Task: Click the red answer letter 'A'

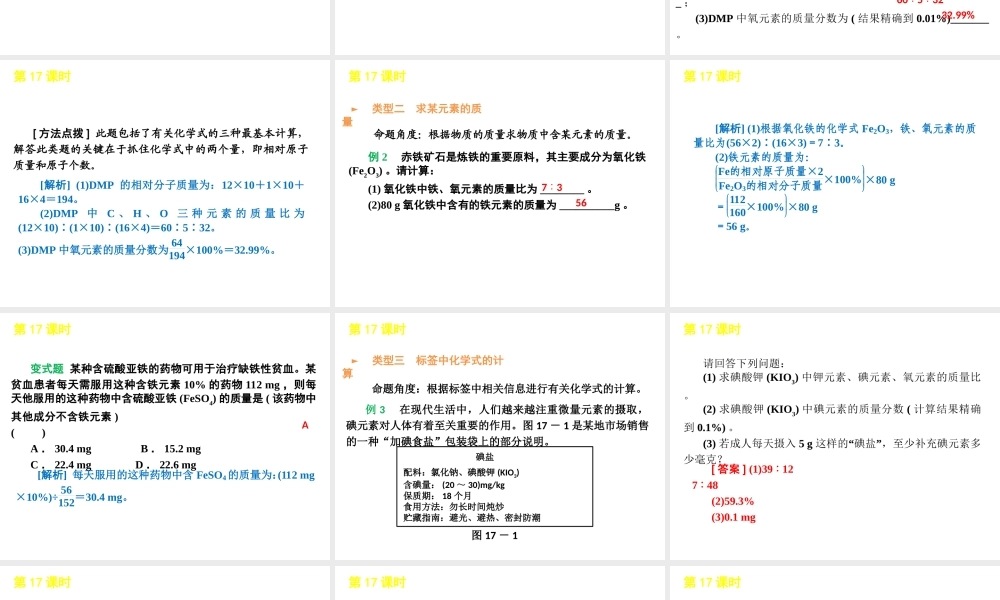Action: (x=305, y=425)
